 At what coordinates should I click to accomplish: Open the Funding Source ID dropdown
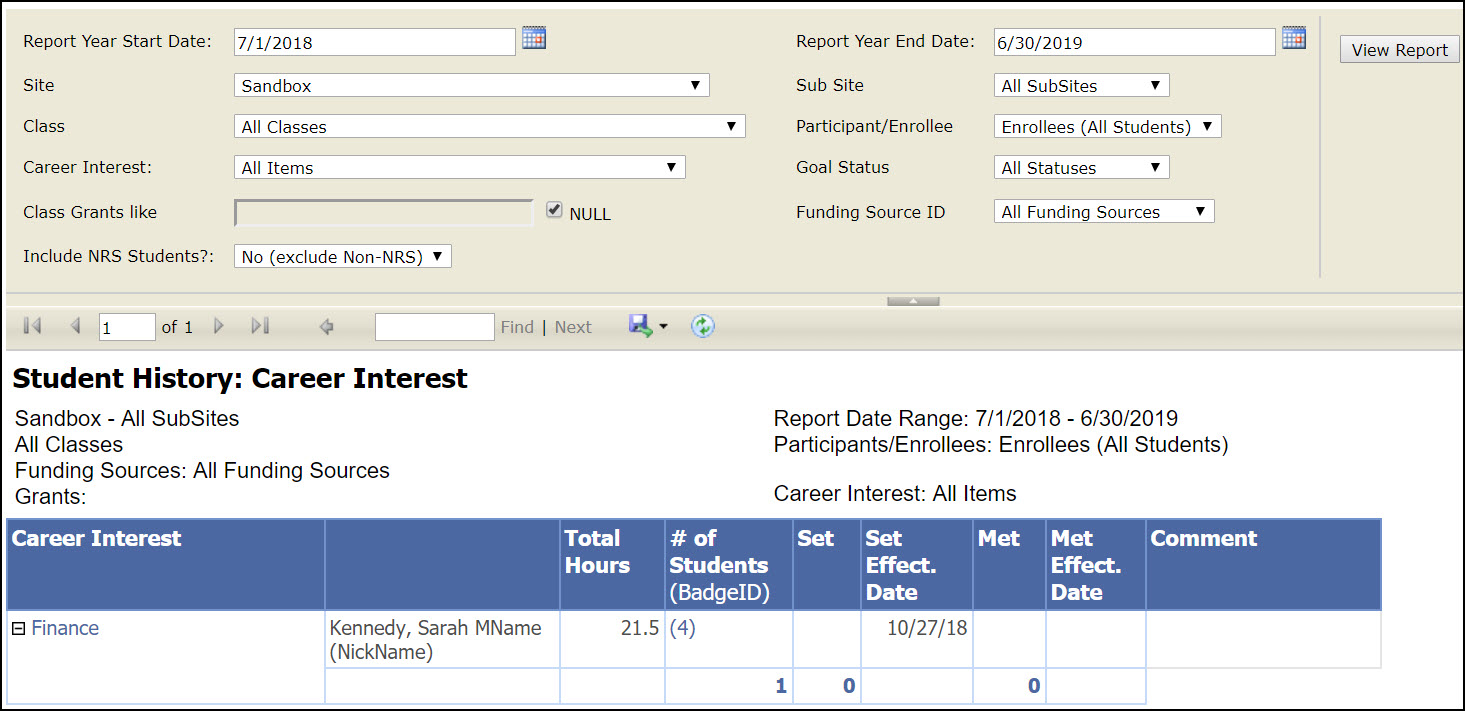click(x=1104, y=212)
